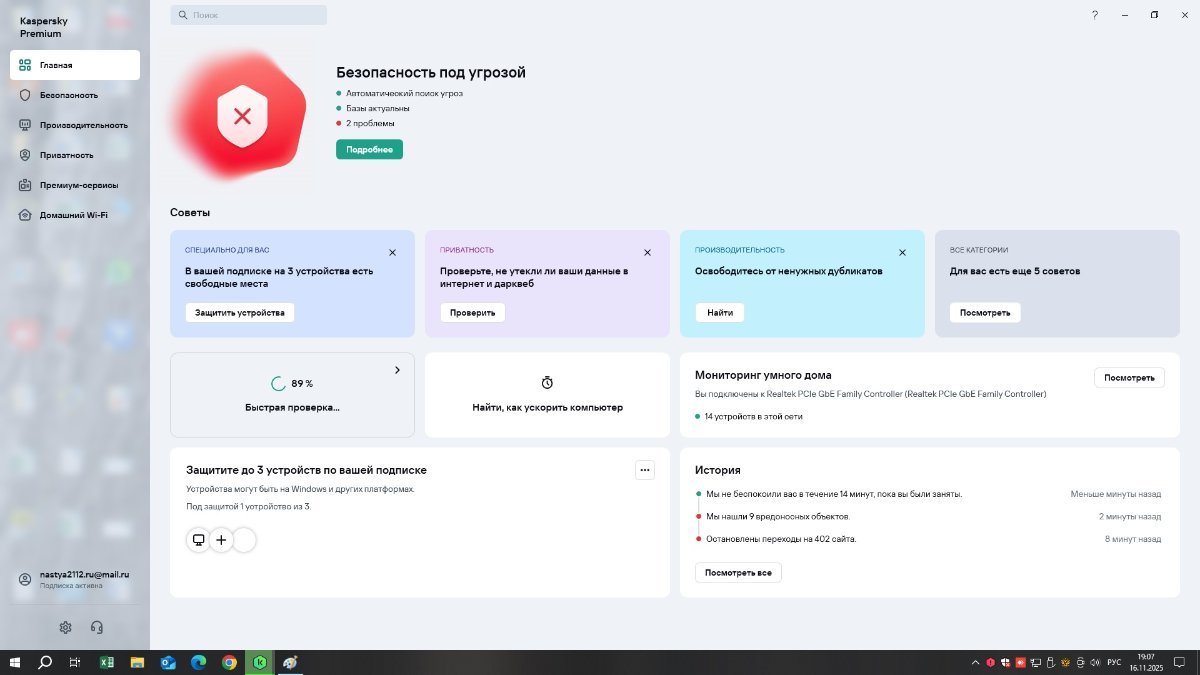Click Посмотреть все in История
1200x675 pixels.
tap(738, 573)
